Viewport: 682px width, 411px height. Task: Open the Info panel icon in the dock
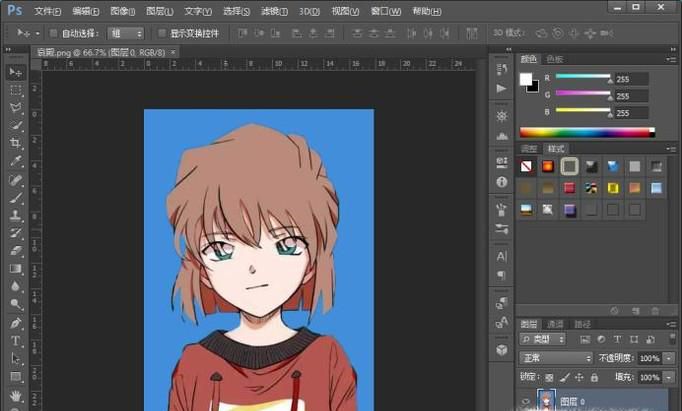click(501, 182)
